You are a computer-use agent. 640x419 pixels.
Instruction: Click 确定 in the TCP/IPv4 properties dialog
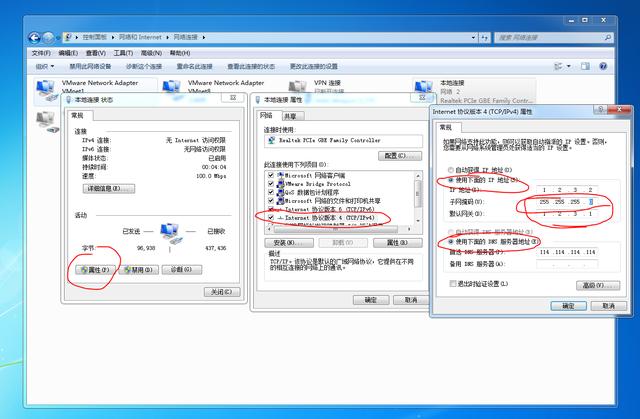(569, 306)
